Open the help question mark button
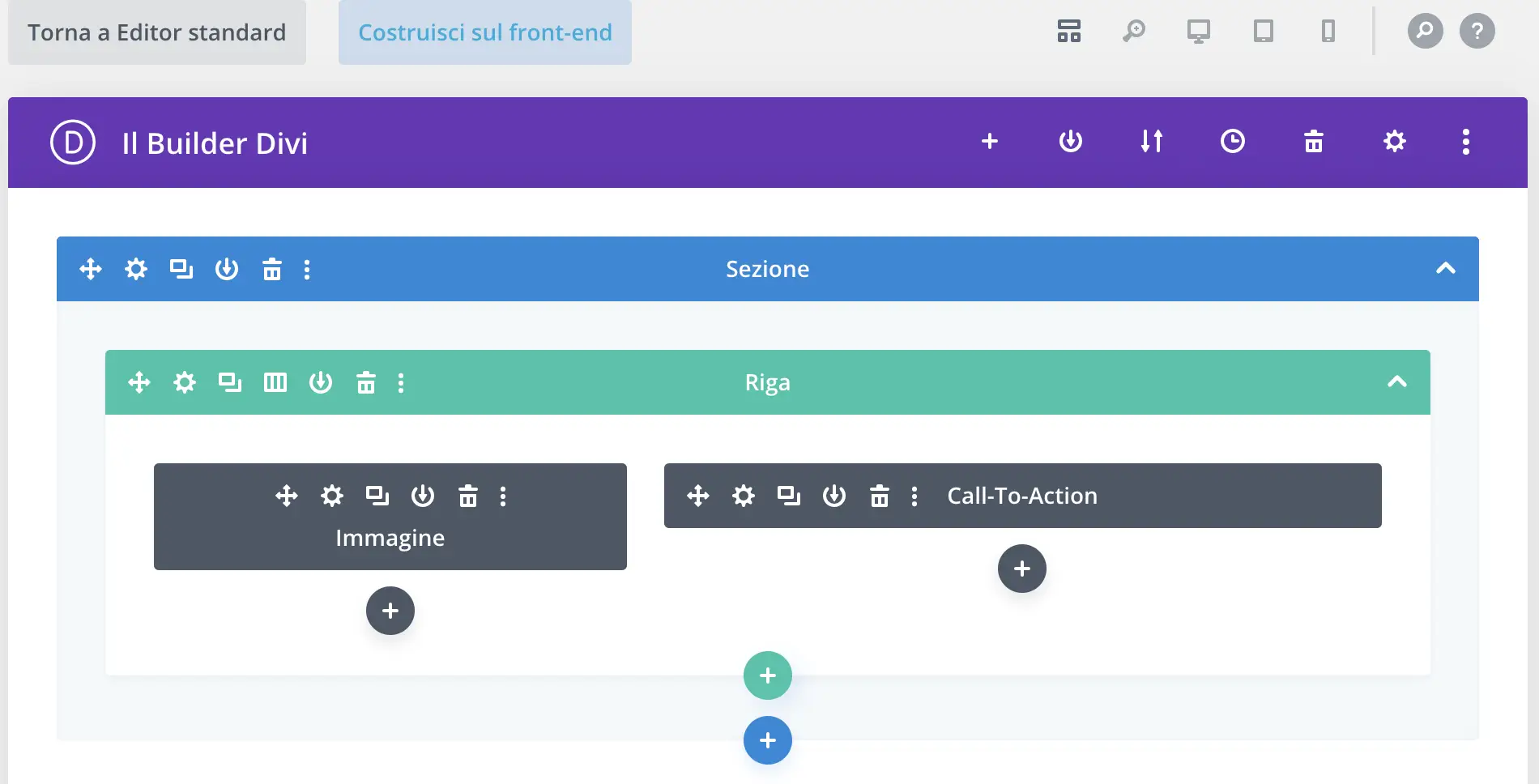The image size is (1539, 784). (x=1477, y=32)
